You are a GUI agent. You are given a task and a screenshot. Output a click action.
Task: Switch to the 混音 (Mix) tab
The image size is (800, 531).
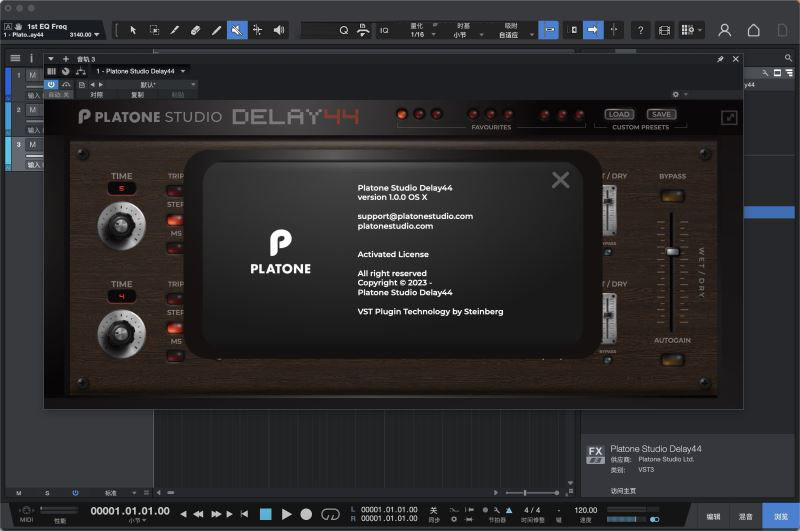pos(745,516)
